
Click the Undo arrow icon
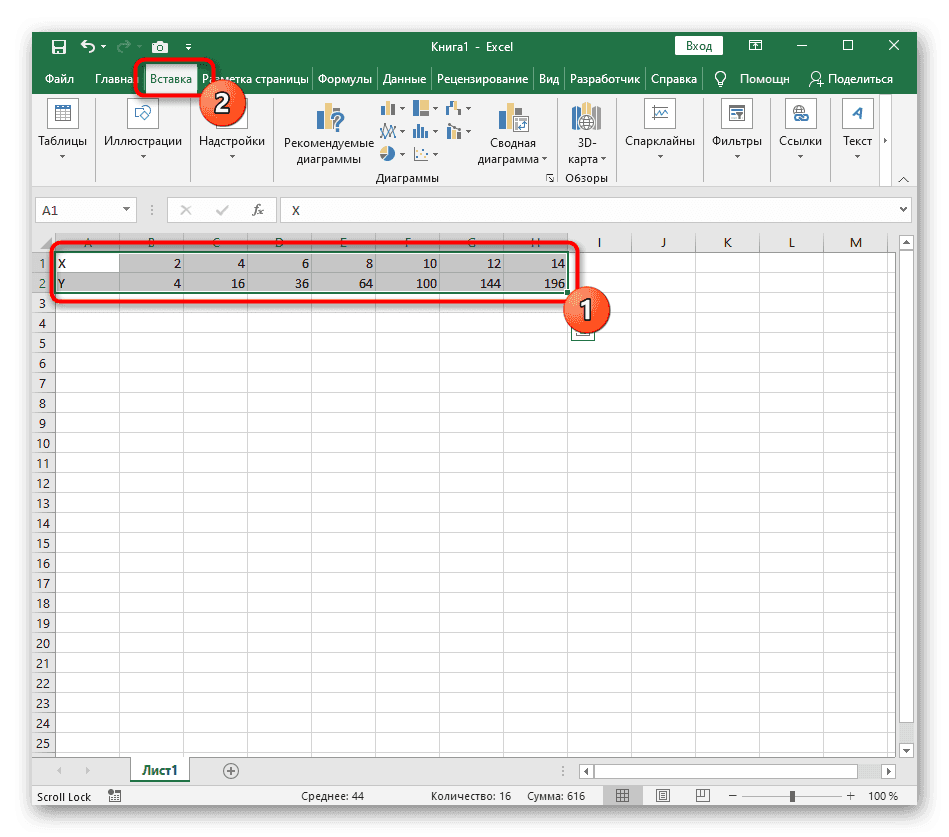tap(88, 46)
